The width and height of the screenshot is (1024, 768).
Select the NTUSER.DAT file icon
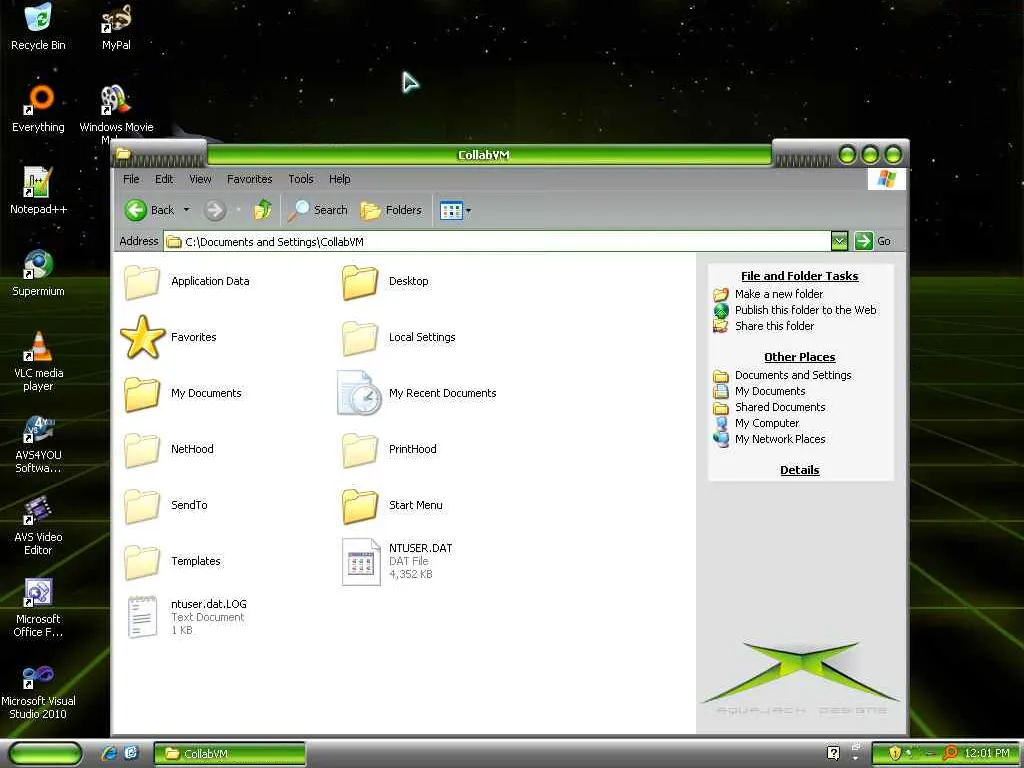click(361, 562)
